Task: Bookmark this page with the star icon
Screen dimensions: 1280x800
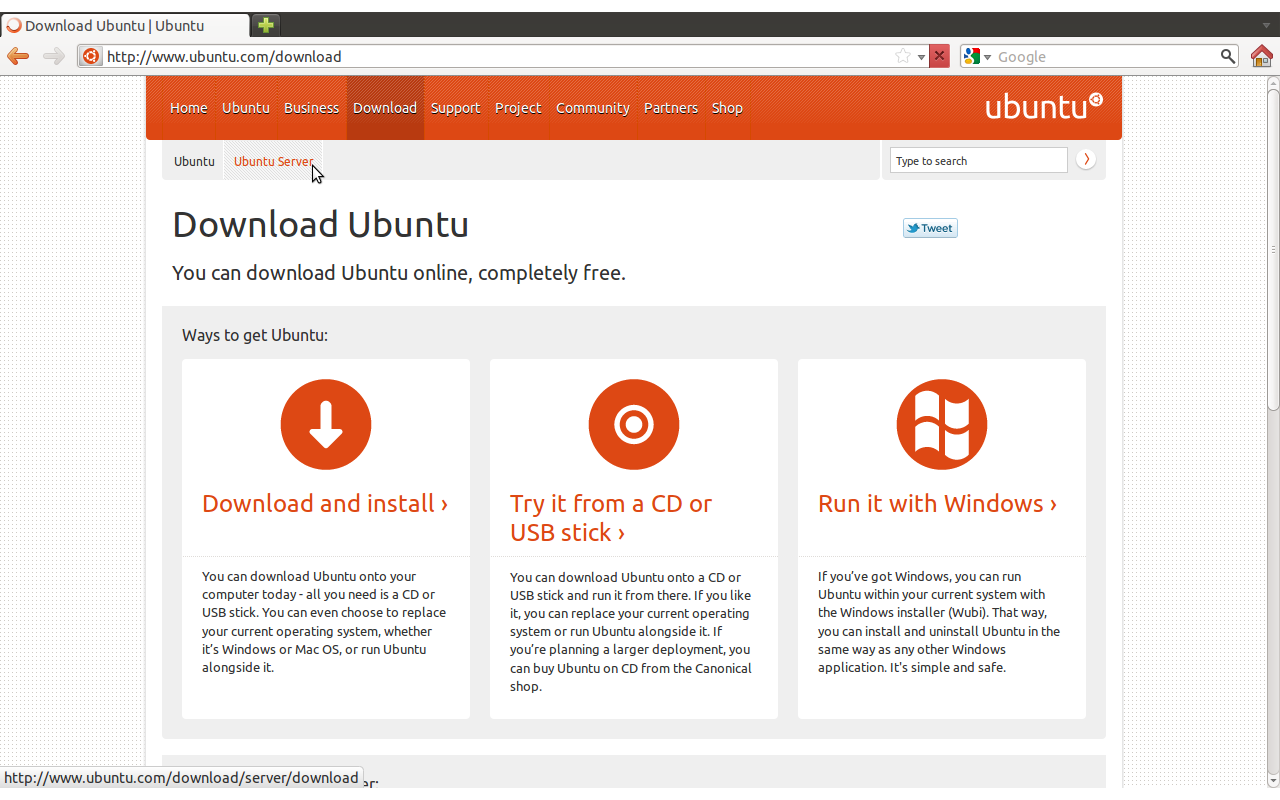Action: (x=903, y=57)
